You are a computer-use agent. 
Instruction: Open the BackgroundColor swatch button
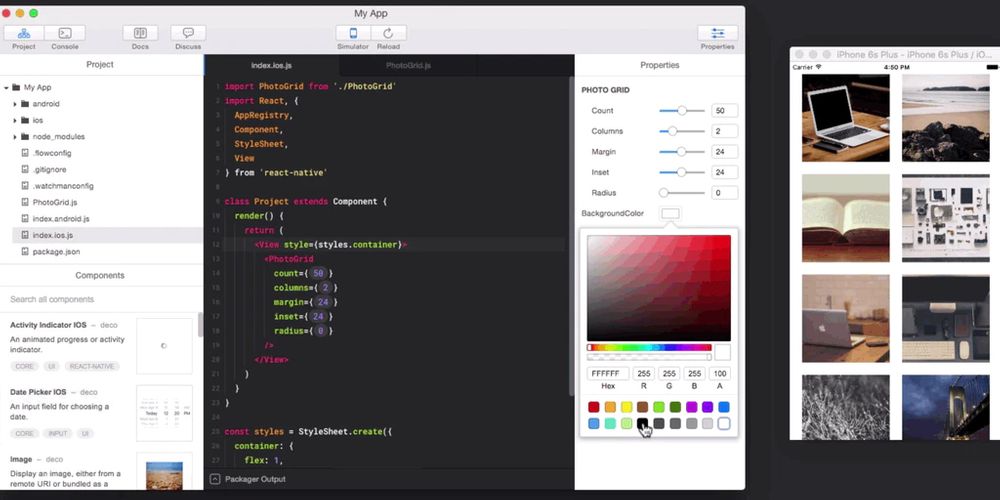pos(670,214)
